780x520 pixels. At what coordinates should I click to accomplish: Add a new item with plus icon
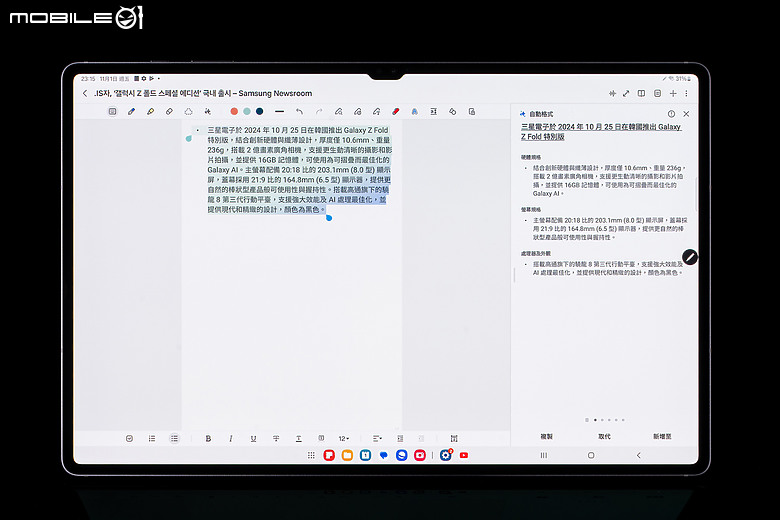click(673, 93)
